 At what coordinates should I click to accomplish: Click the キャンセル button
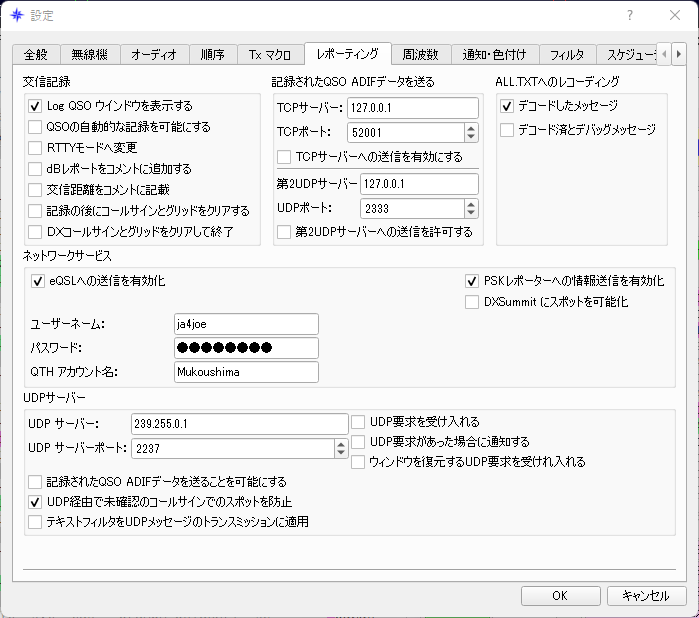[x=646, y=596]
